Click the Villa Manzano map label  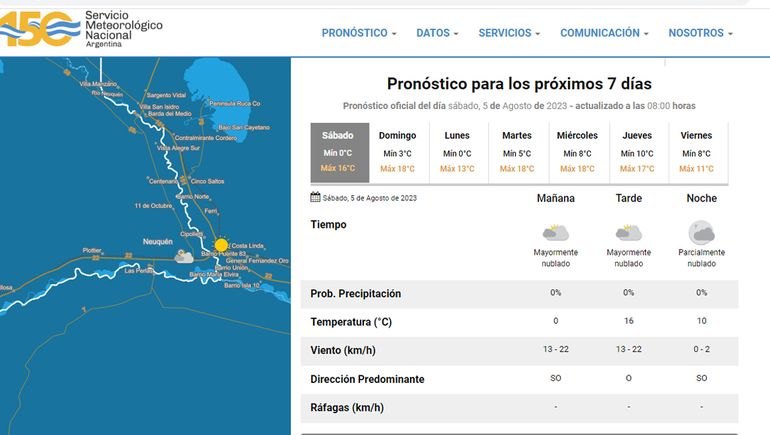(x=98, y=84)
